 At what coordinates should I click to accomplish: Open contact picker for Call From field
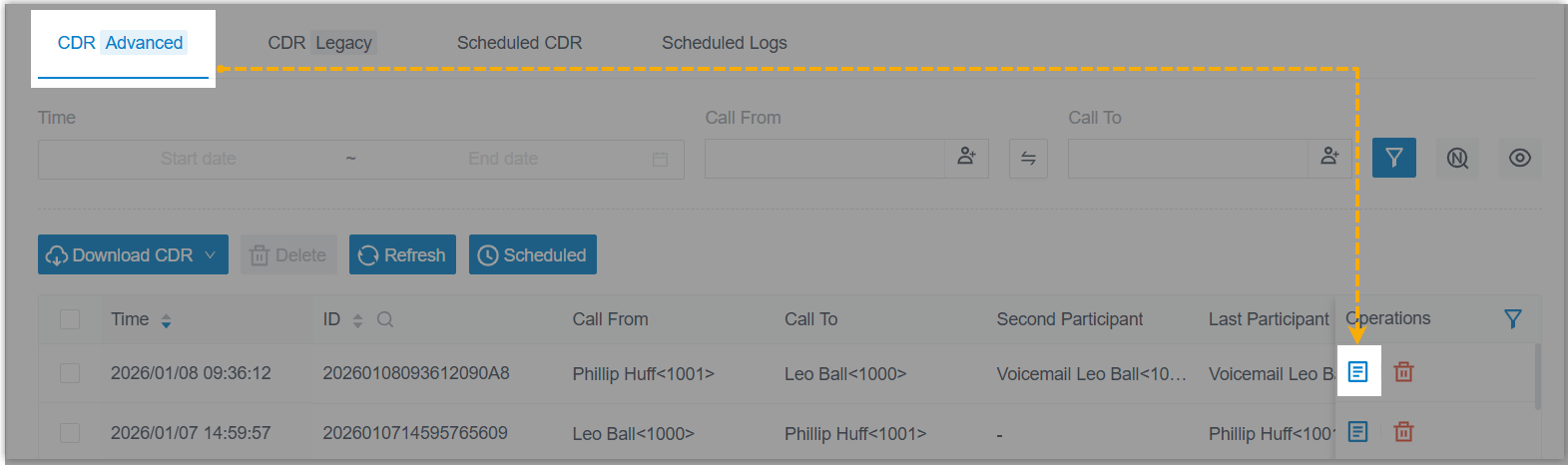pyautogui.click(x=966, y=158)
